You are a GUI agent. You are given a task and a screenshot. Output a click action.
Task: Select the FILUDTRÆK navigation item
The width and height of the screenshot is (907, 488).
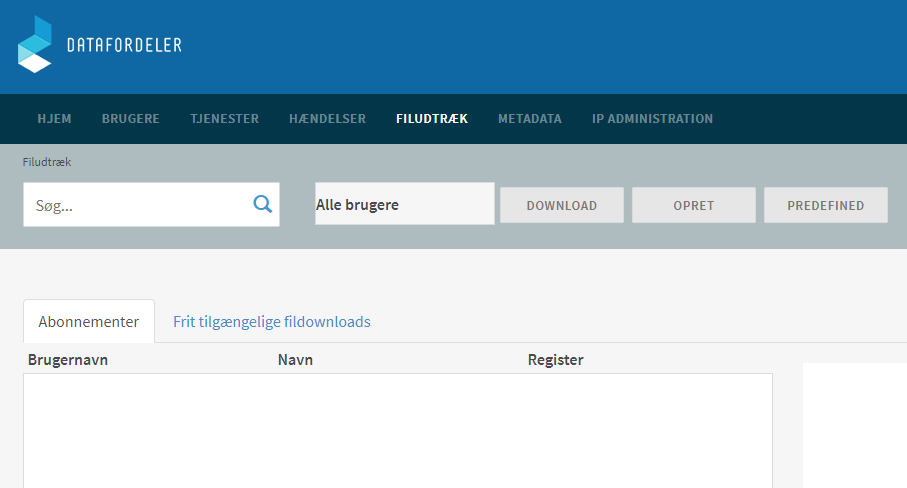point(431,119)
